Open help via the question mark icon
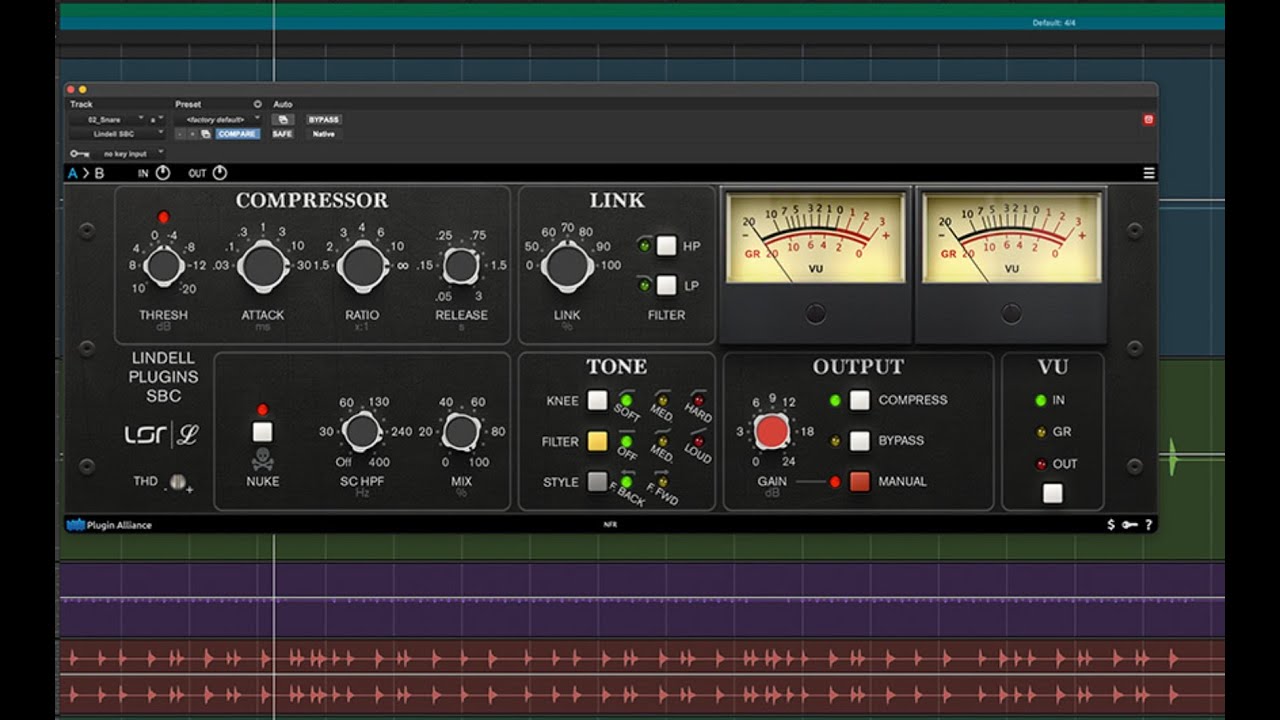This screenshot has width=1280, height=720. 1148,524
